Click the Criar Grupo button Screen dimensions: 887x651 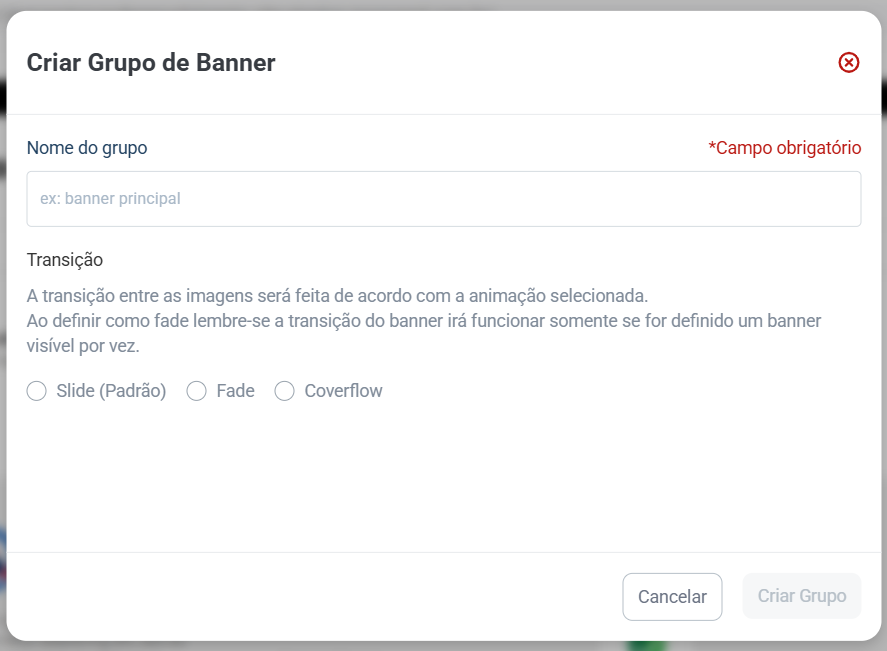pyautogui.click(x=802, y=596)
